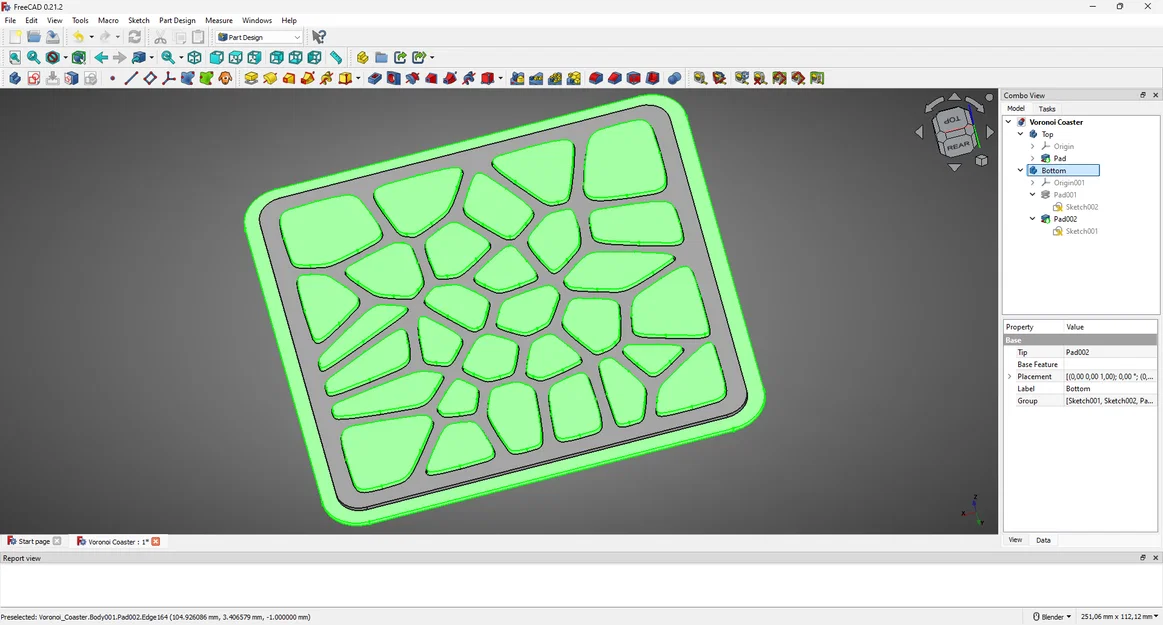Collapse the Bottom body tree node
Screen dimensions: 1163x625
point(1021,171)
